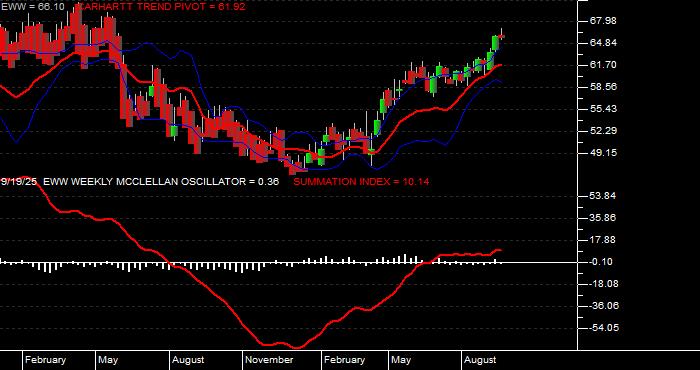
Task: Select the second May timeline label
Action: 401,360
